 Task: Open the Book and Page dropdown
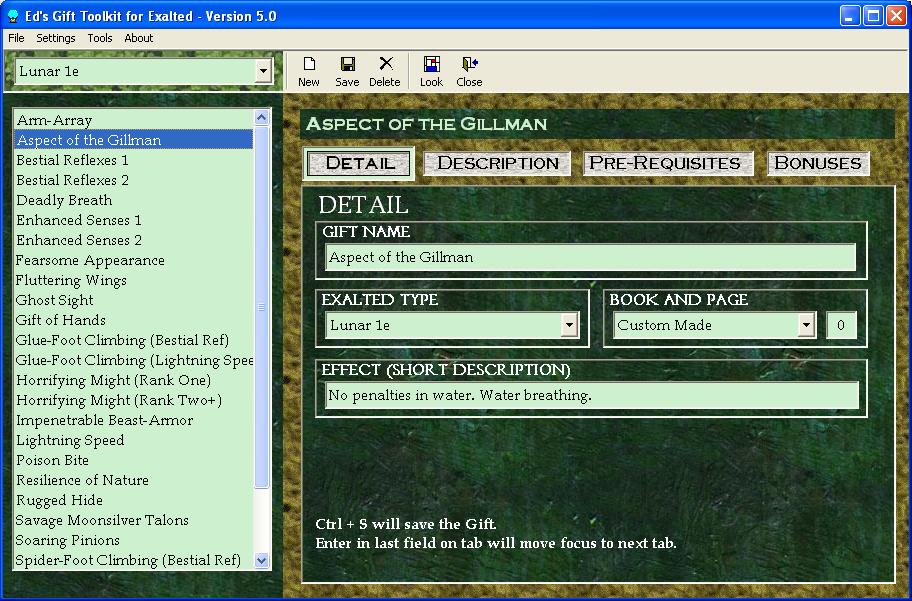(807, 325)
